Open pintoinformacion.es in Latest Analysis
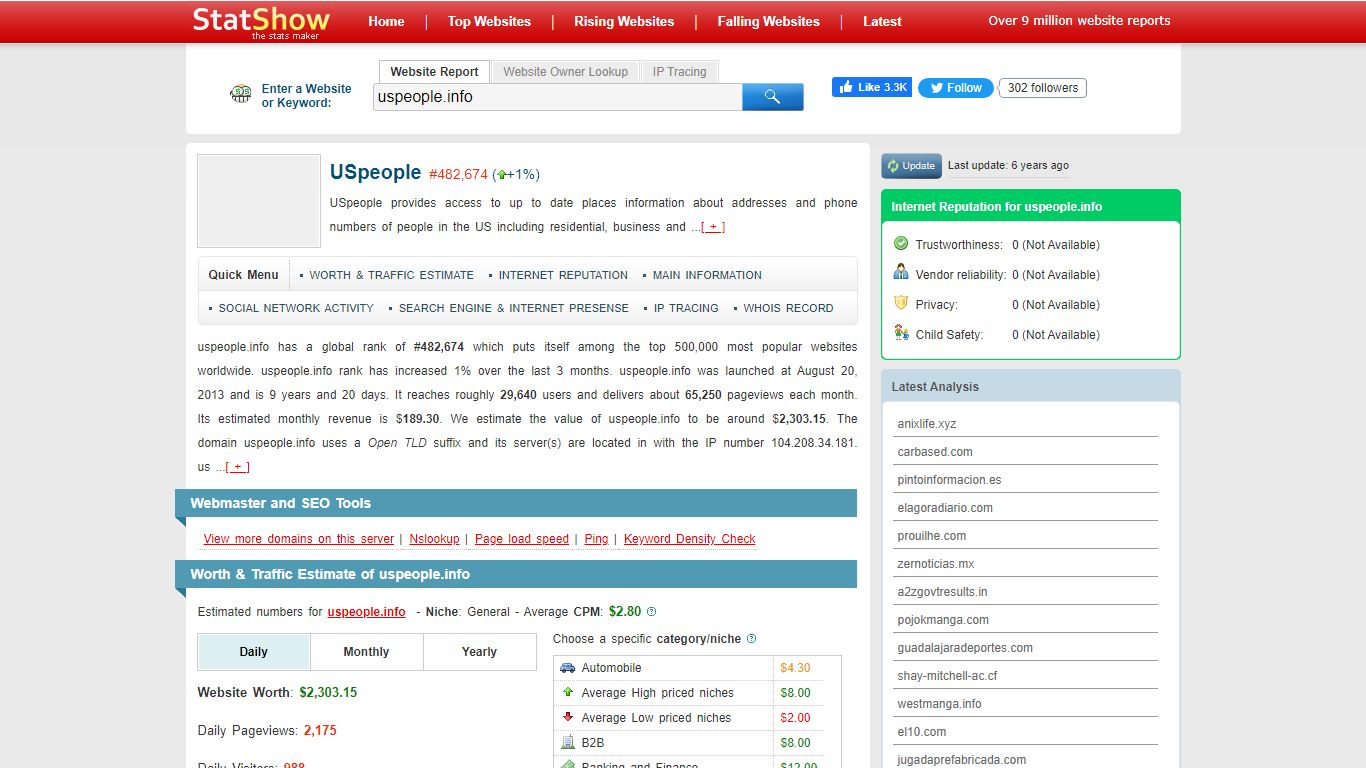 coord(949,480)
